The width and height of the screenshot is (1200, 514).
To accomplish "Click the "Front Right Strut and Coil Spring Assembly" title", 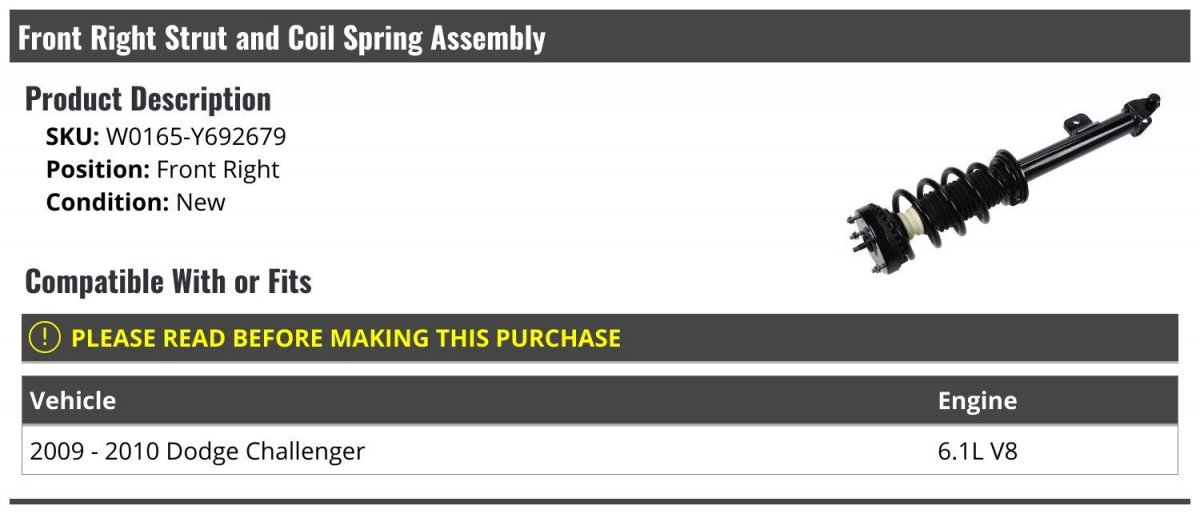I will (282, 38).
